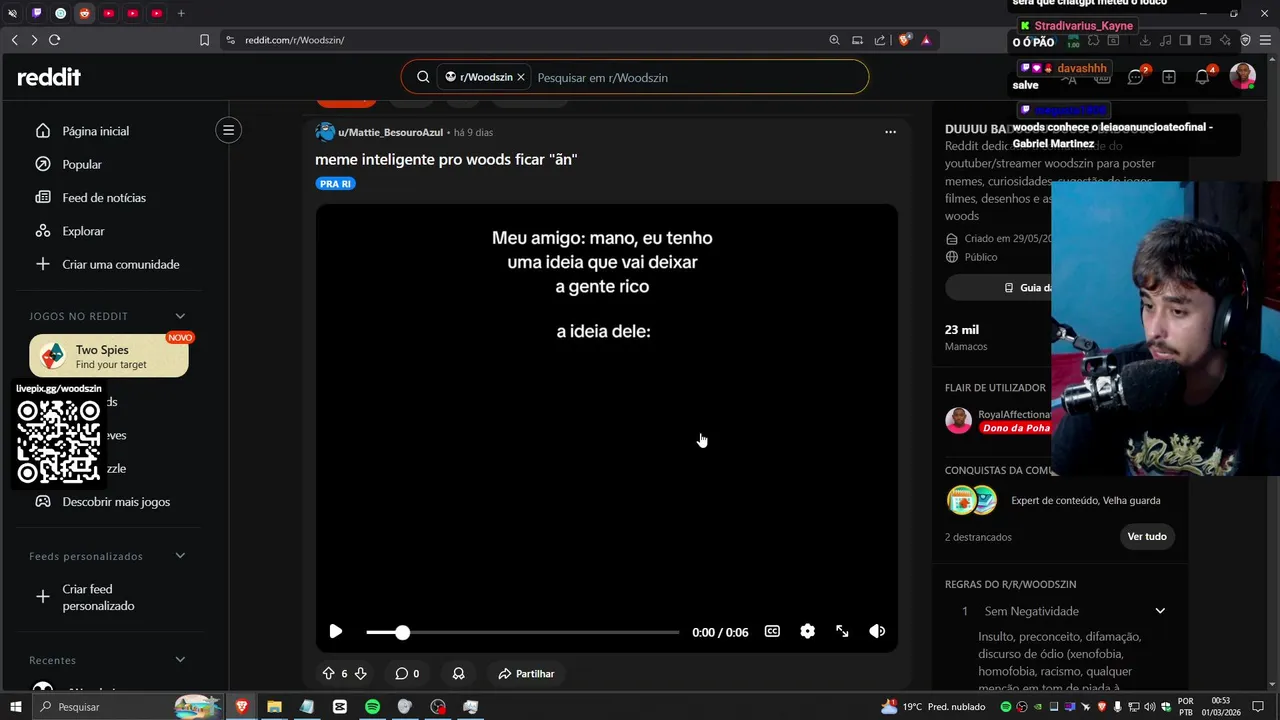Image resolution: width=1280 pixels, height=720 pixels.
Task: Open the video settings gear
Action: [807, 632]
